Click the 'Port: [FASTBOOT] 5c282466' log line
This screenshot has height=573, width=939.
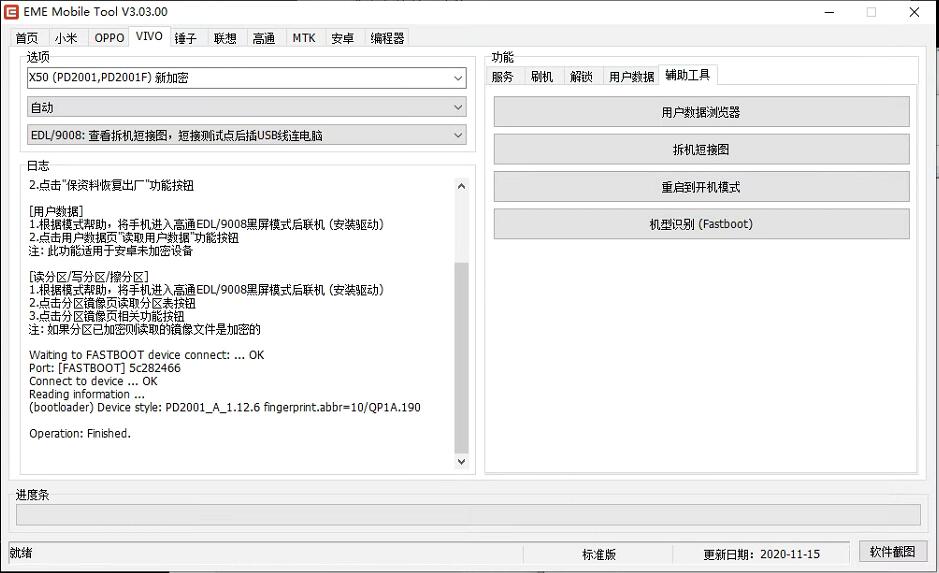[105, 368]
